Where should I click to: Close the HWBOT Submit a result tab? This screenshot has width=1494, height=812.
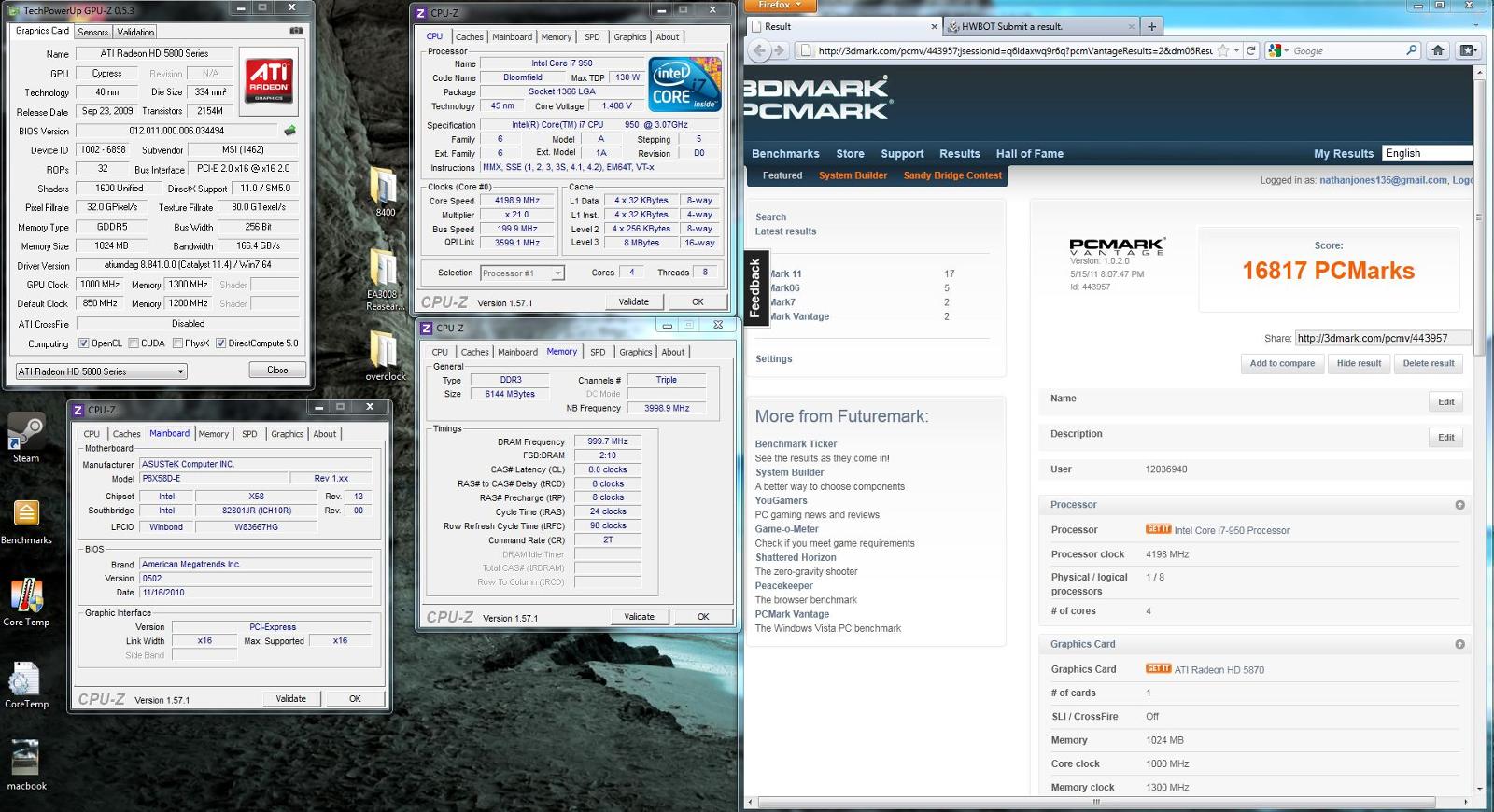click(1132, 26)
